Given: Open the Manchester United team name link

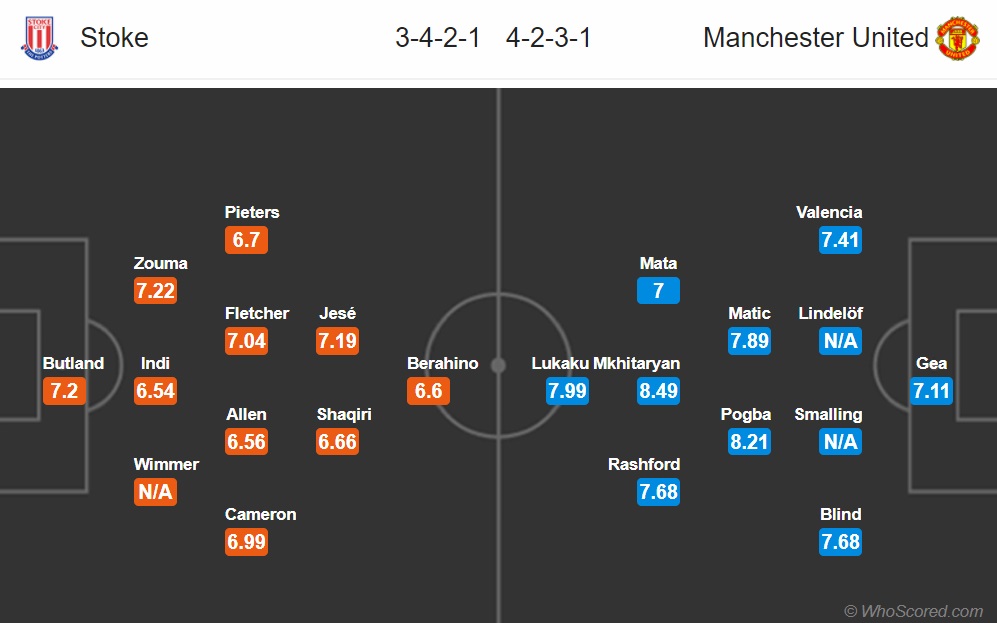Looking at the screenshot, I should point(816,38).
